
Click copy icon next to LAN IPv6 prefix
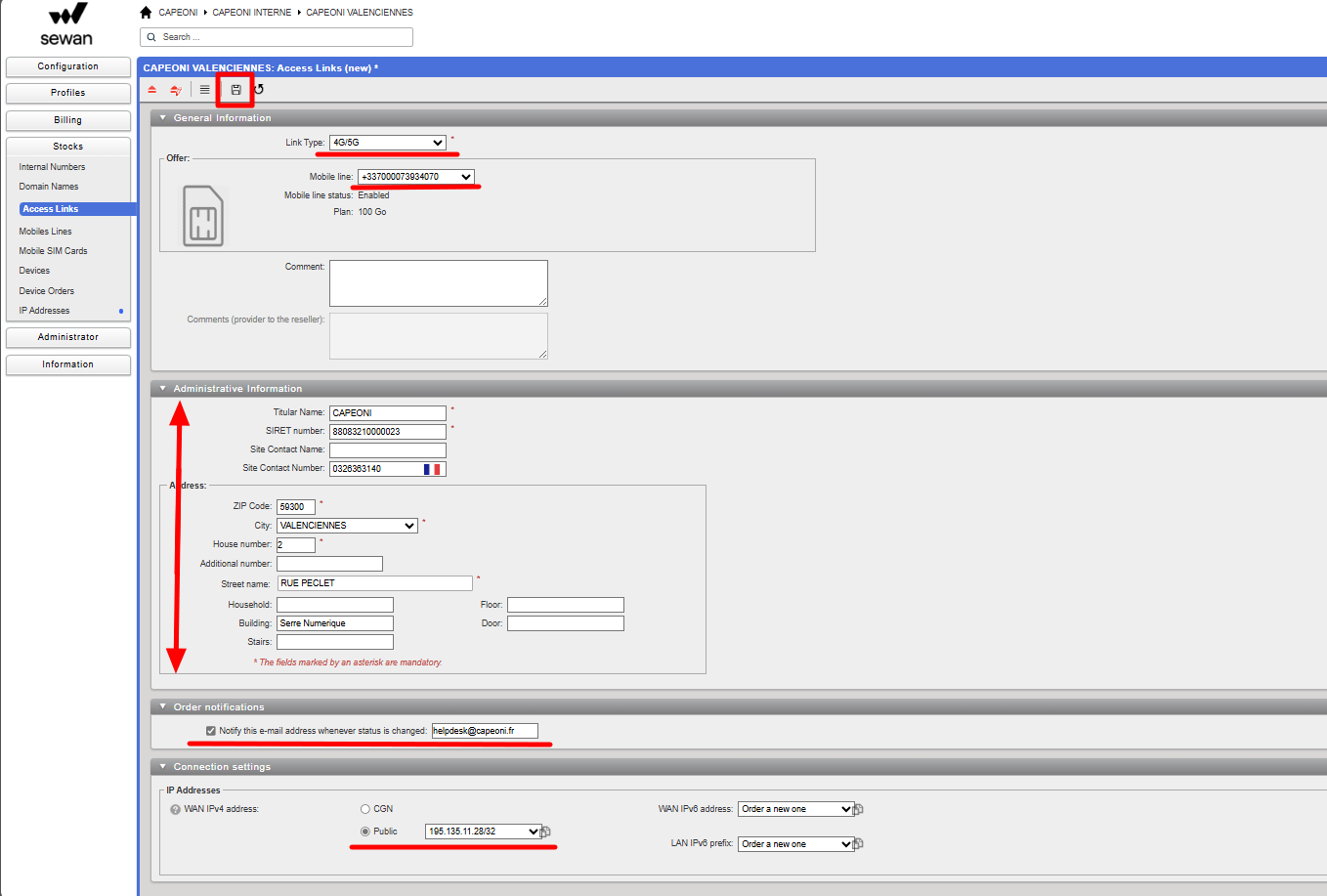pyautogui.click(x=859, y=844)
